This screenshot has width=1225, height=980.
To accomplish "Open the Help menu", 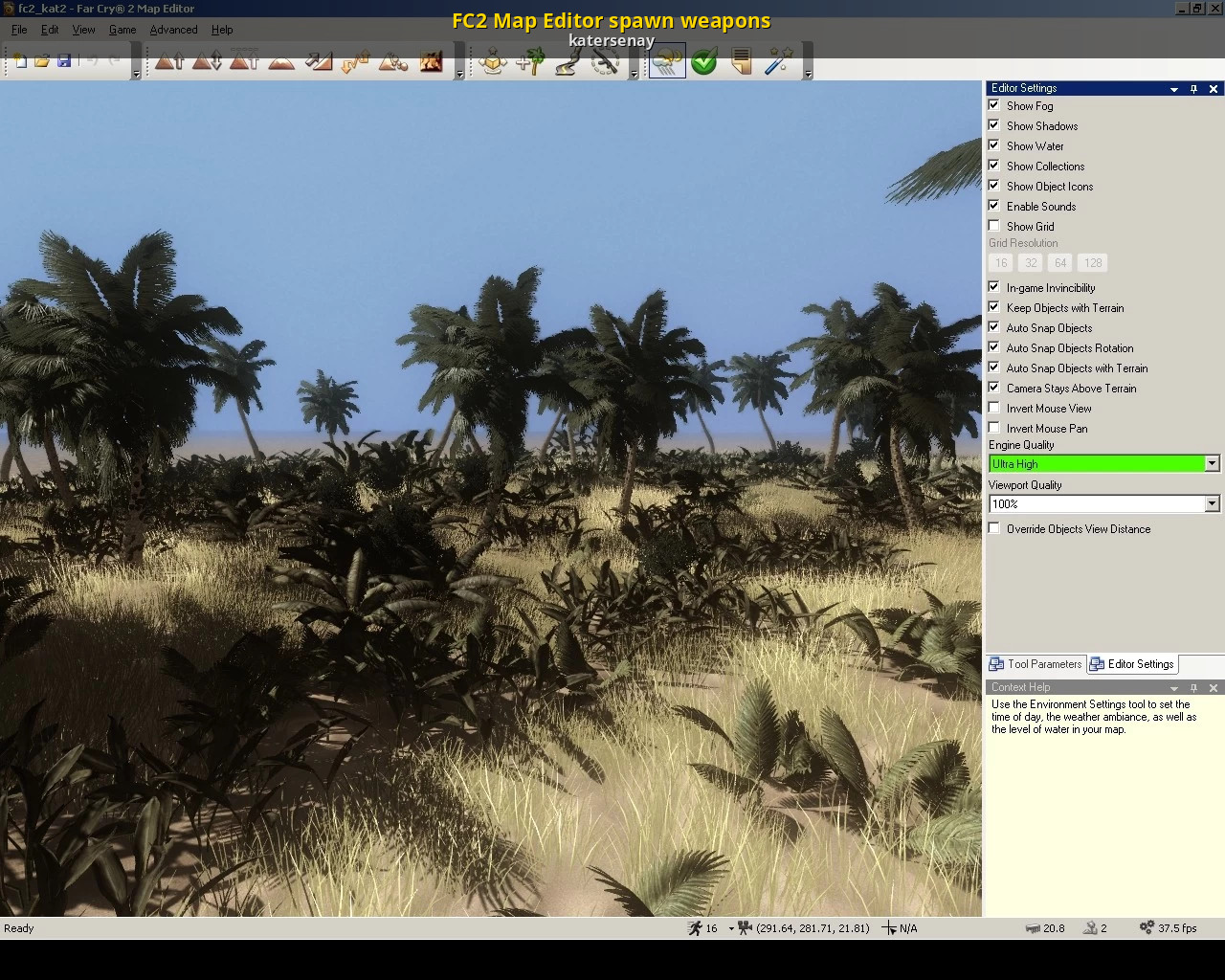I will pos(222,30).
